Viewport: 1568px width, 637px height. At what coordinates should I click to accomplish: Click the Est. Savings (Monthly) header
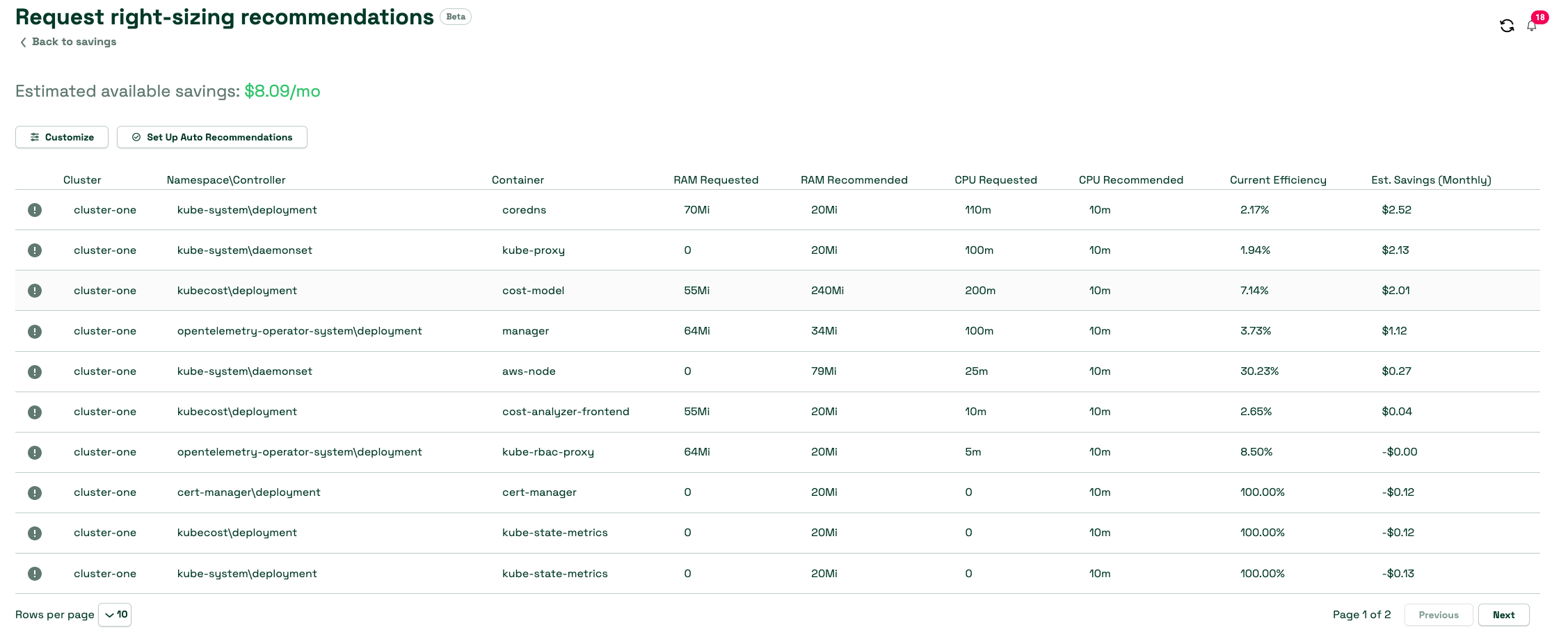1431,180
